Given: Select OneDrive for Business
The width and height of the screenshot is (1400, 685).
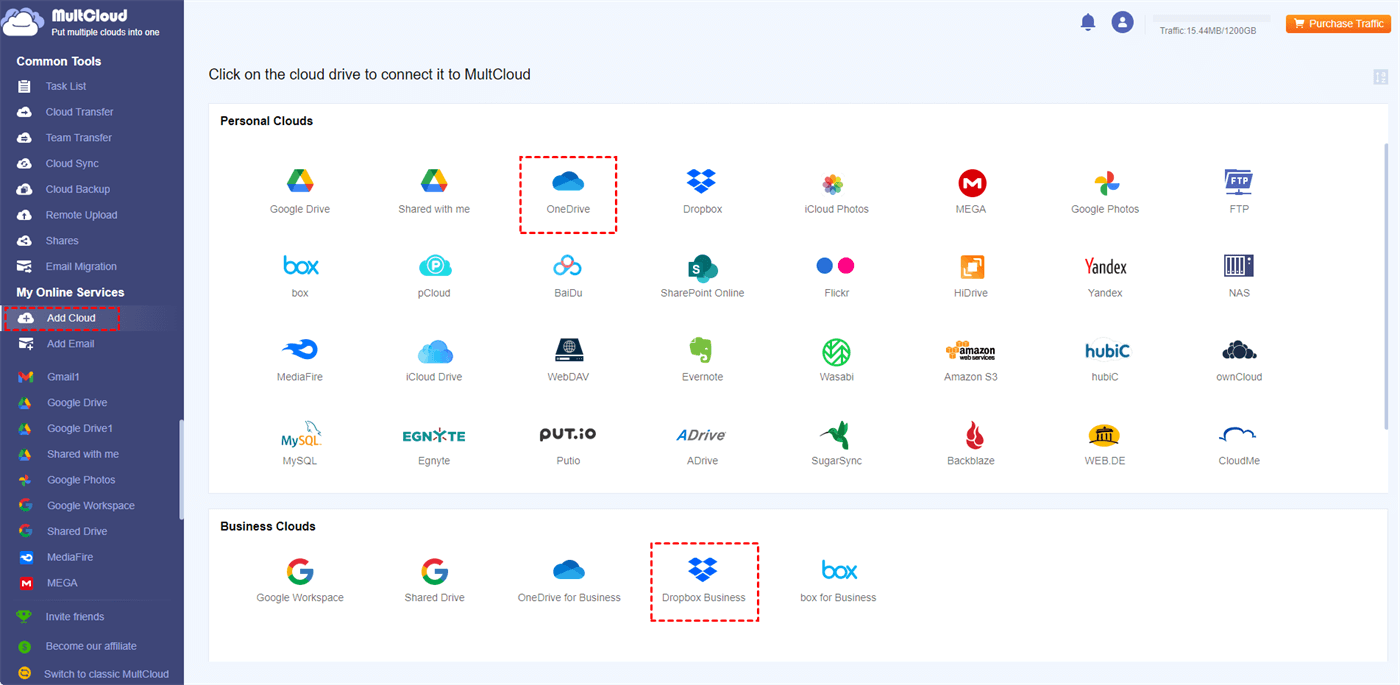Looking at the screenshot, I should 568,580.
